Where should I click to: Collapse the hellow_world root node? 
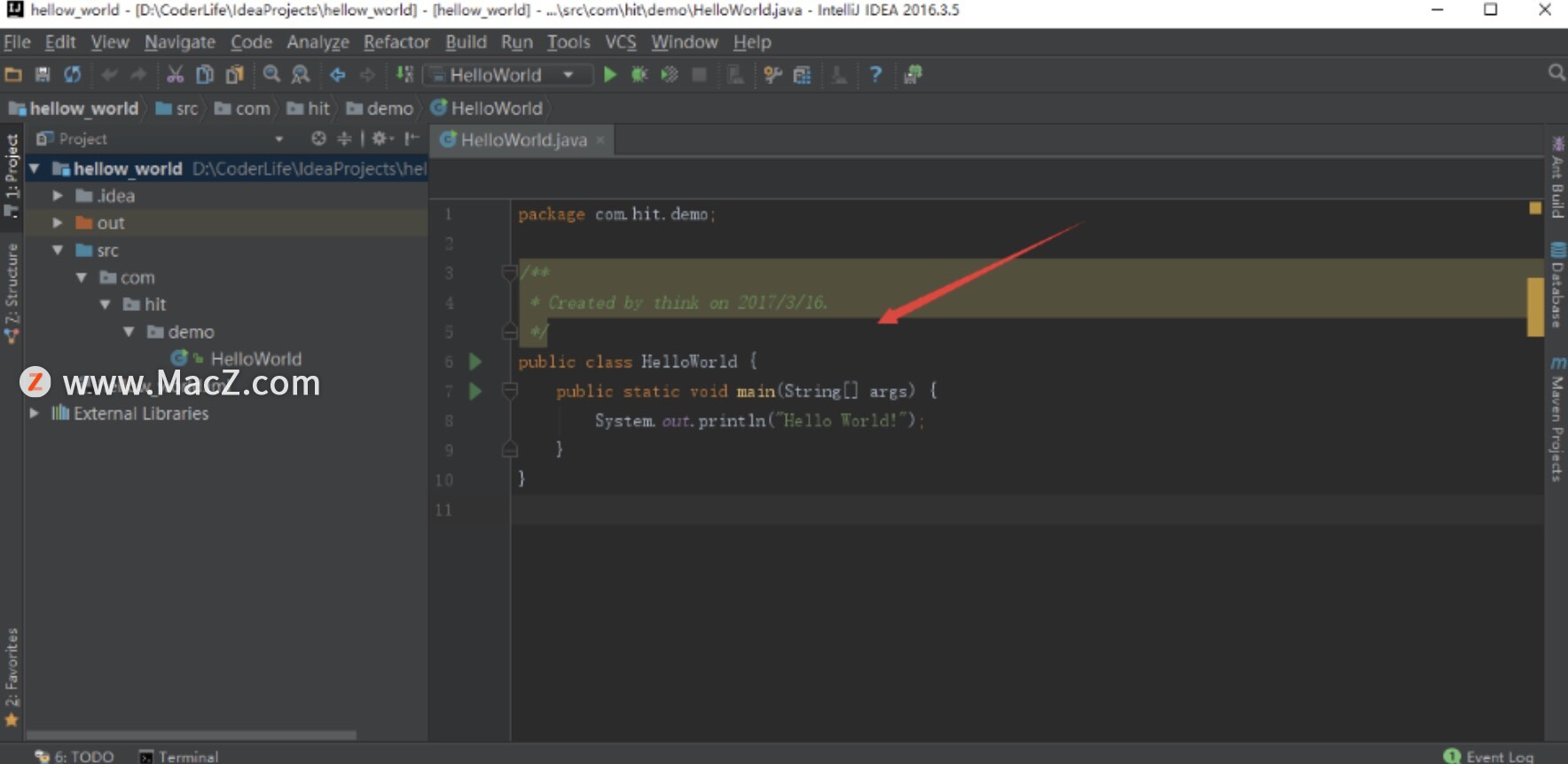[35, 168]
